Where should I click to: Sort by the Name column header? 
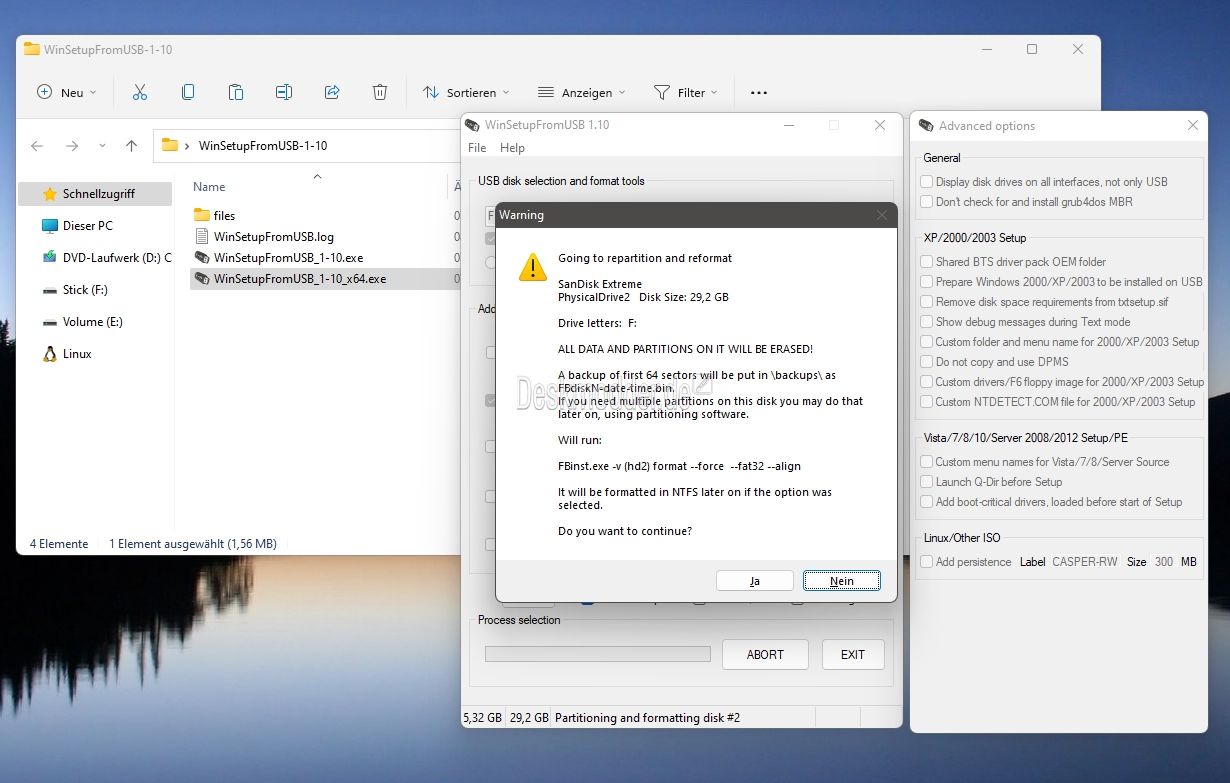[x=209, y=187]
